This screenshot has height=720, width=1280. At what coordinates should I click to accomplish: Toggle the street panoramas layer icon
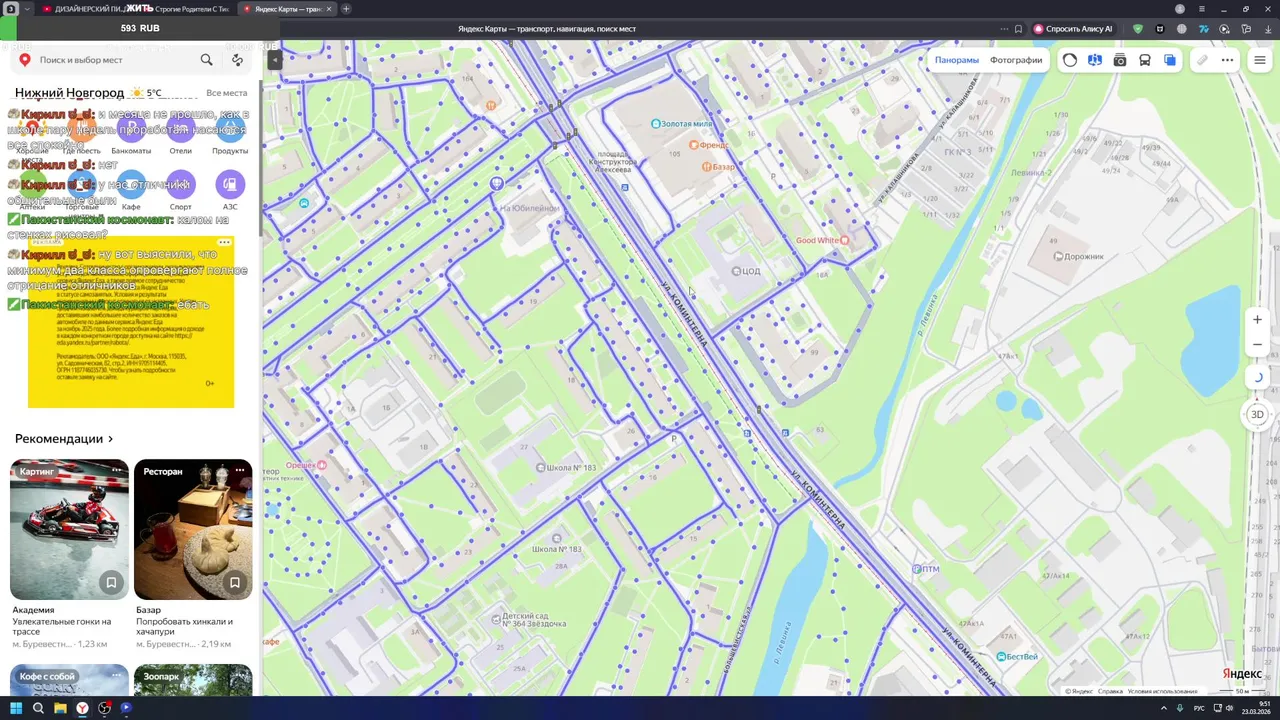[x=1095, y=60]
